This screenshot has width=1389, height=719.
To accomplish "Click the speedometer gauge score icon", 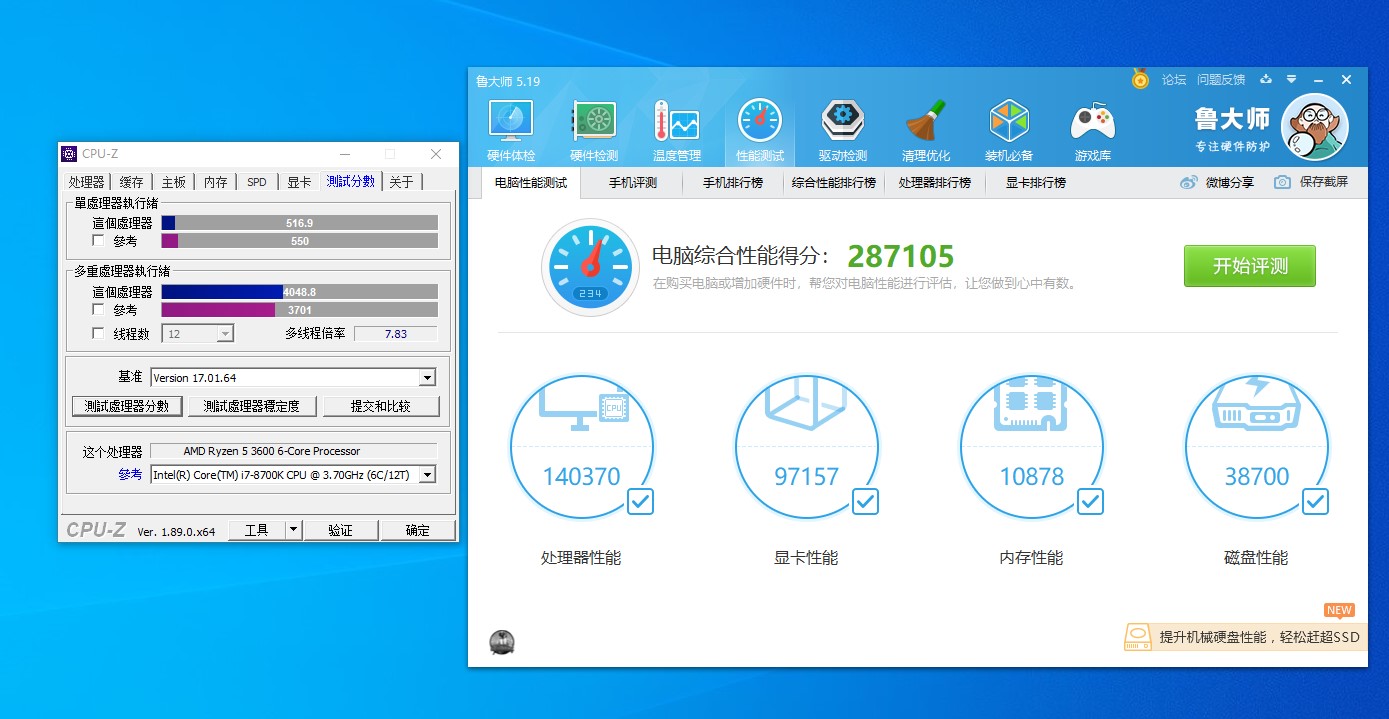I will pyautogui.click(x=590, y=268).
